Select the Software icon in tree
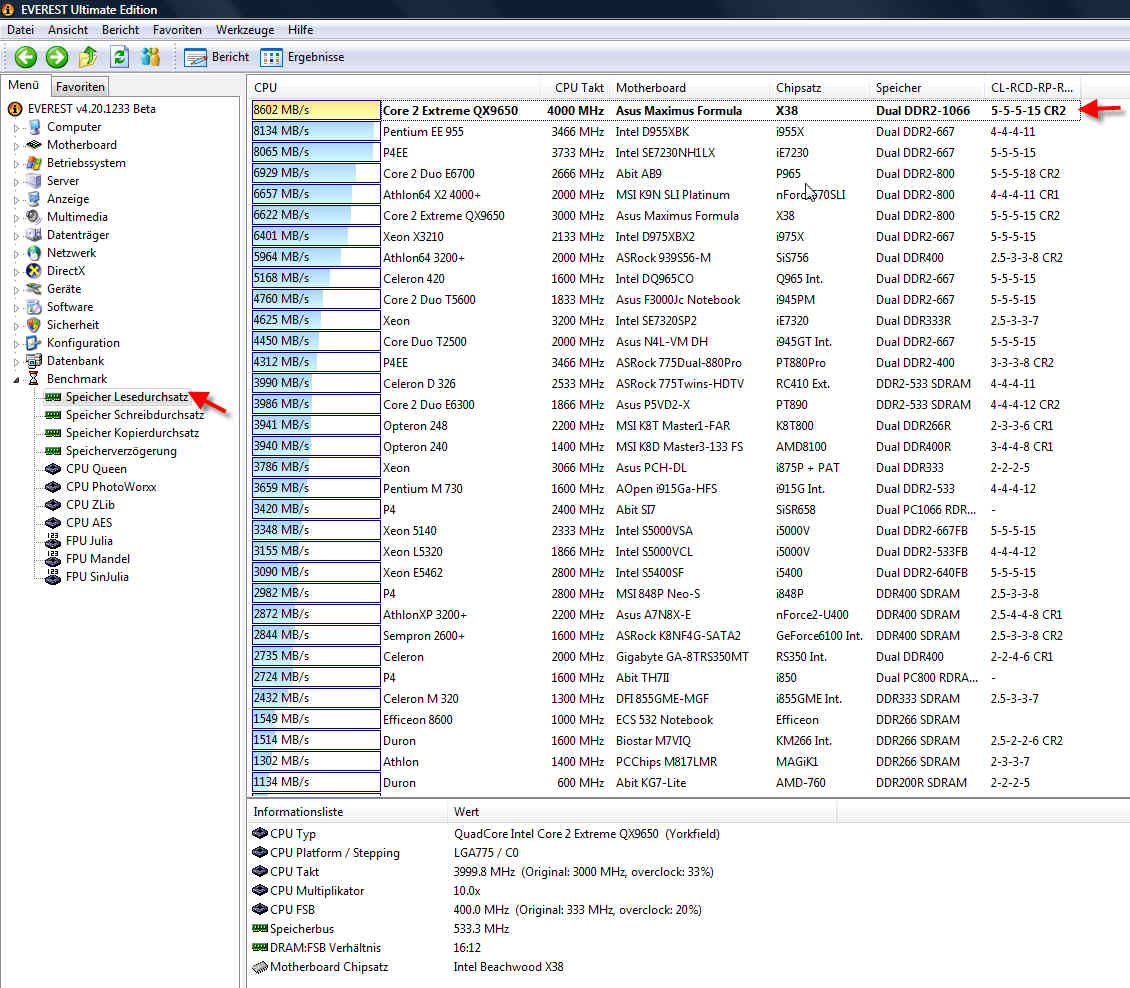The image size is (1130, 988). (x=33, y=307)
